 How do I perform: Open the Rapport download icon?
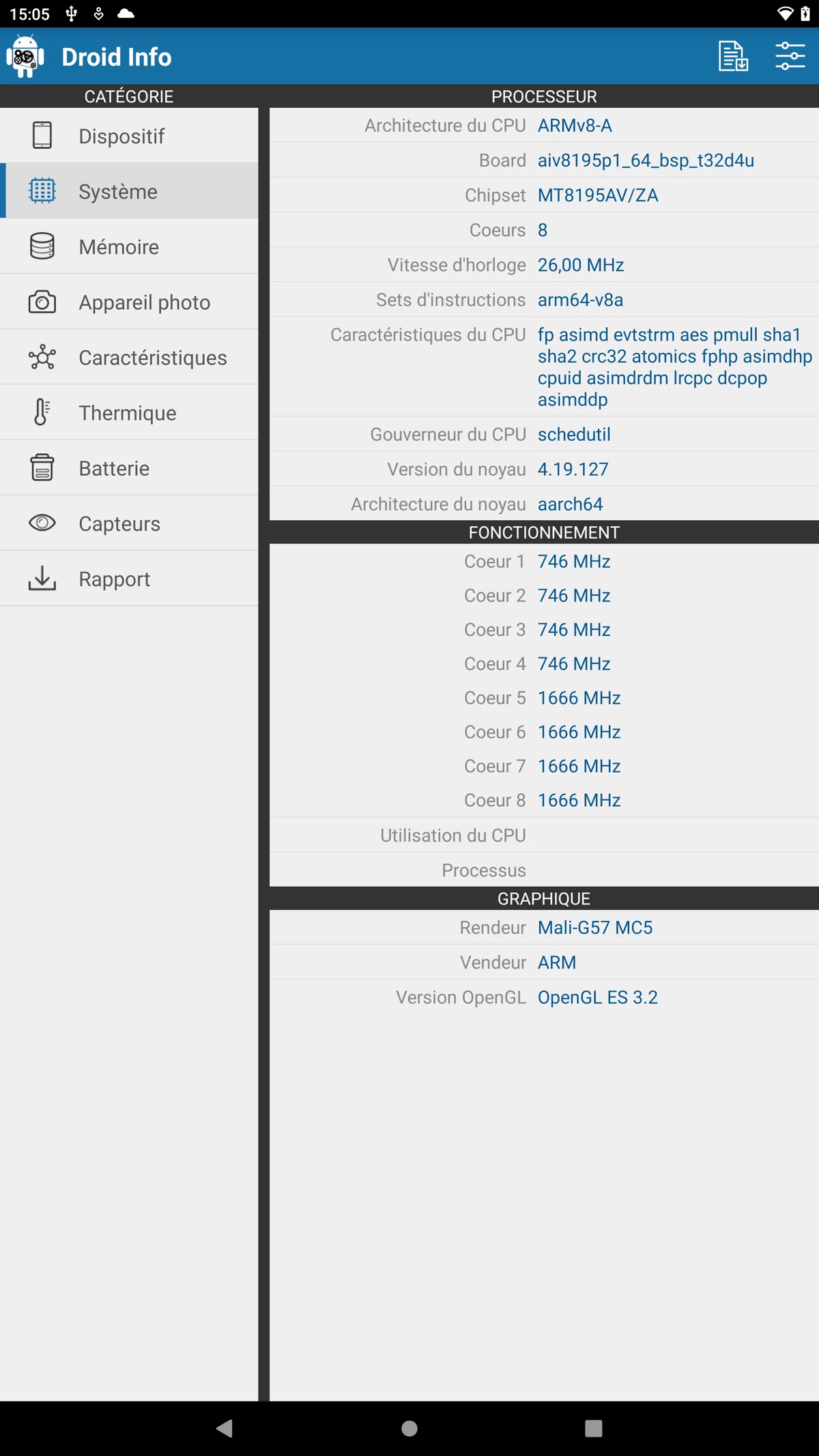pyautogui.click(x=42, y=578)
